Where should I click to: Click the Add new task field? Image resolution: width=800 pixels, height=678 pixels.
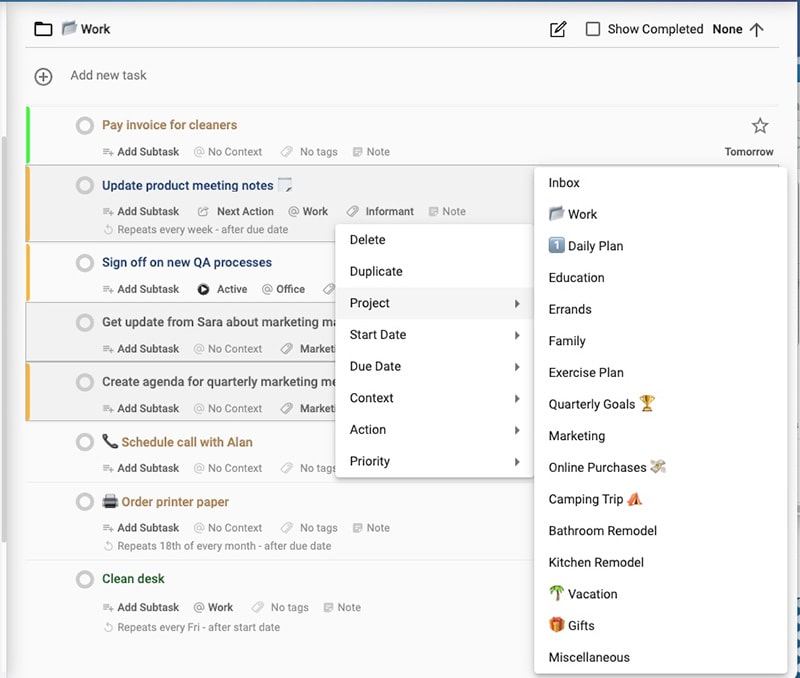[110, 75]
